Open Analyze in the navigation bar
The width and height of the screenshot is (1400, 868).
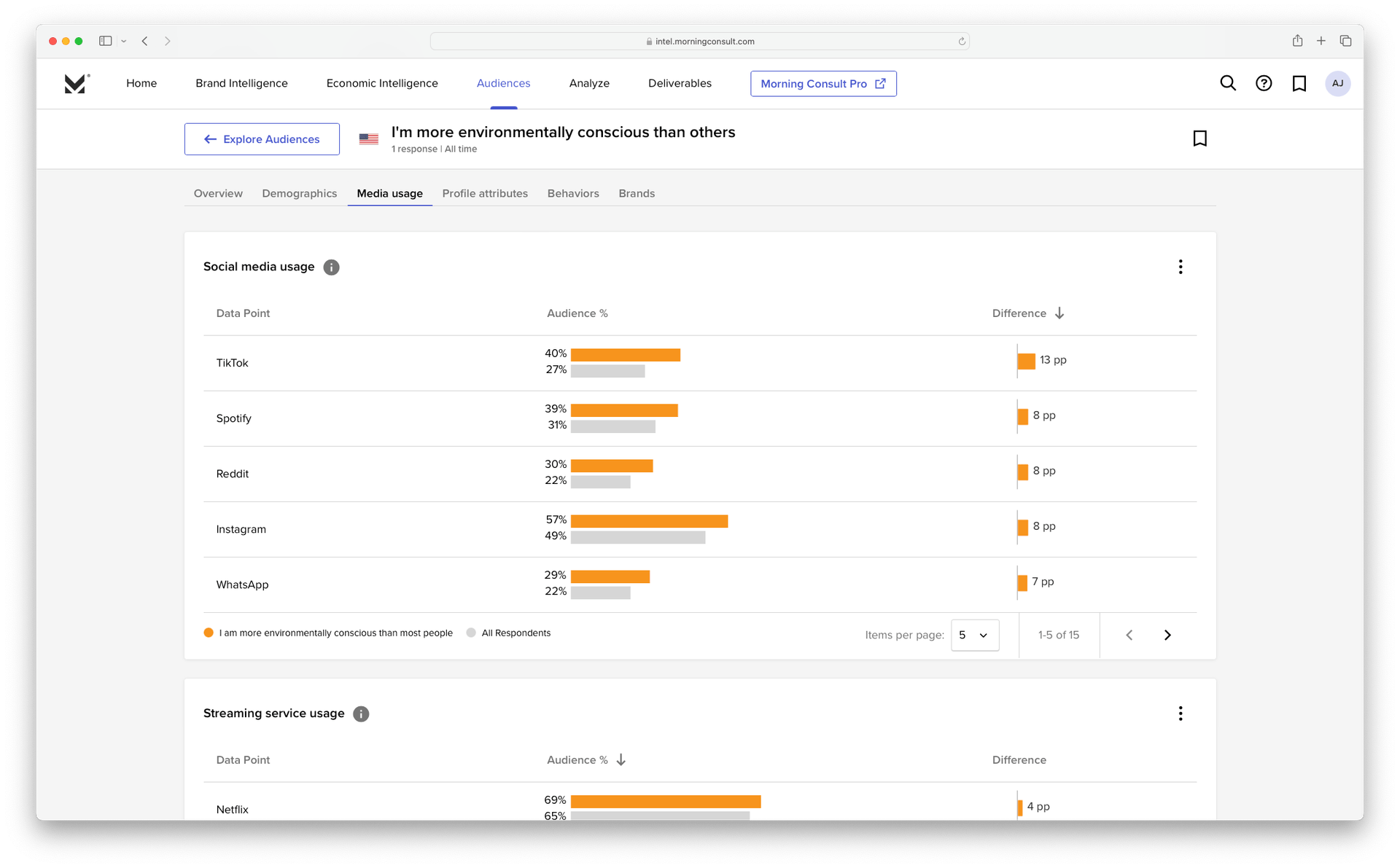pyautogui.click(x=589, y=83)
